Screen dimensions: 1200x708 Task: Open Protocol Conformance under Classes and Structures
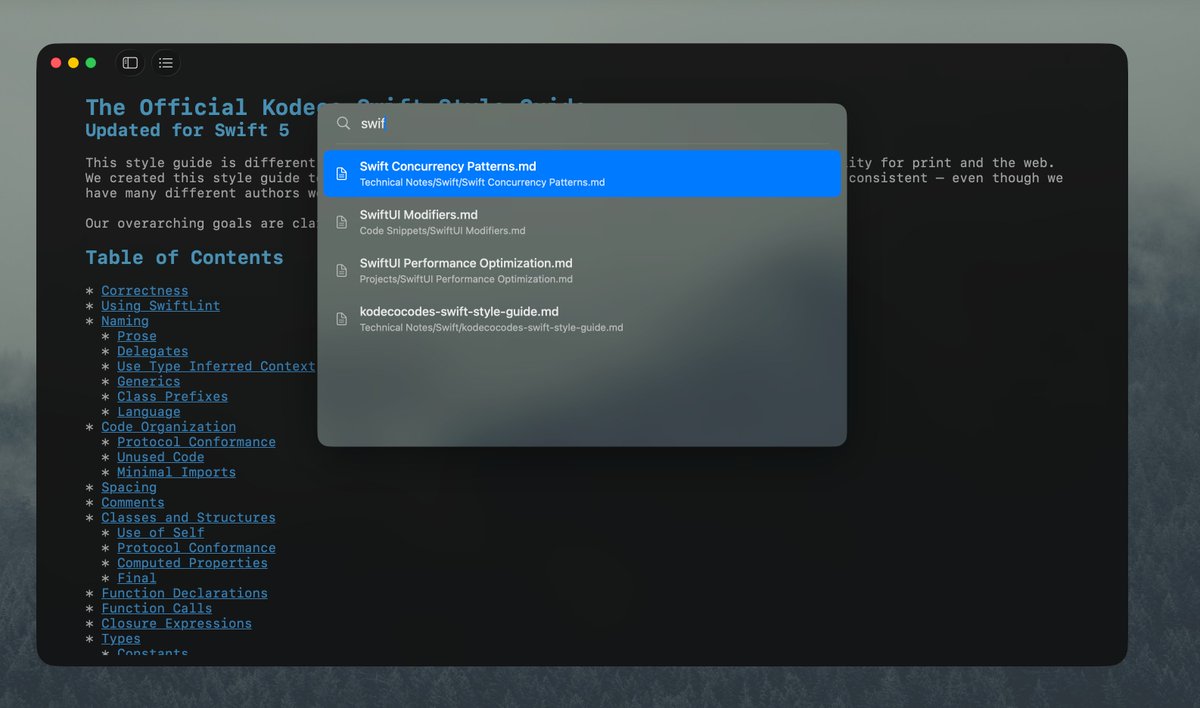(x=196, y=548)
